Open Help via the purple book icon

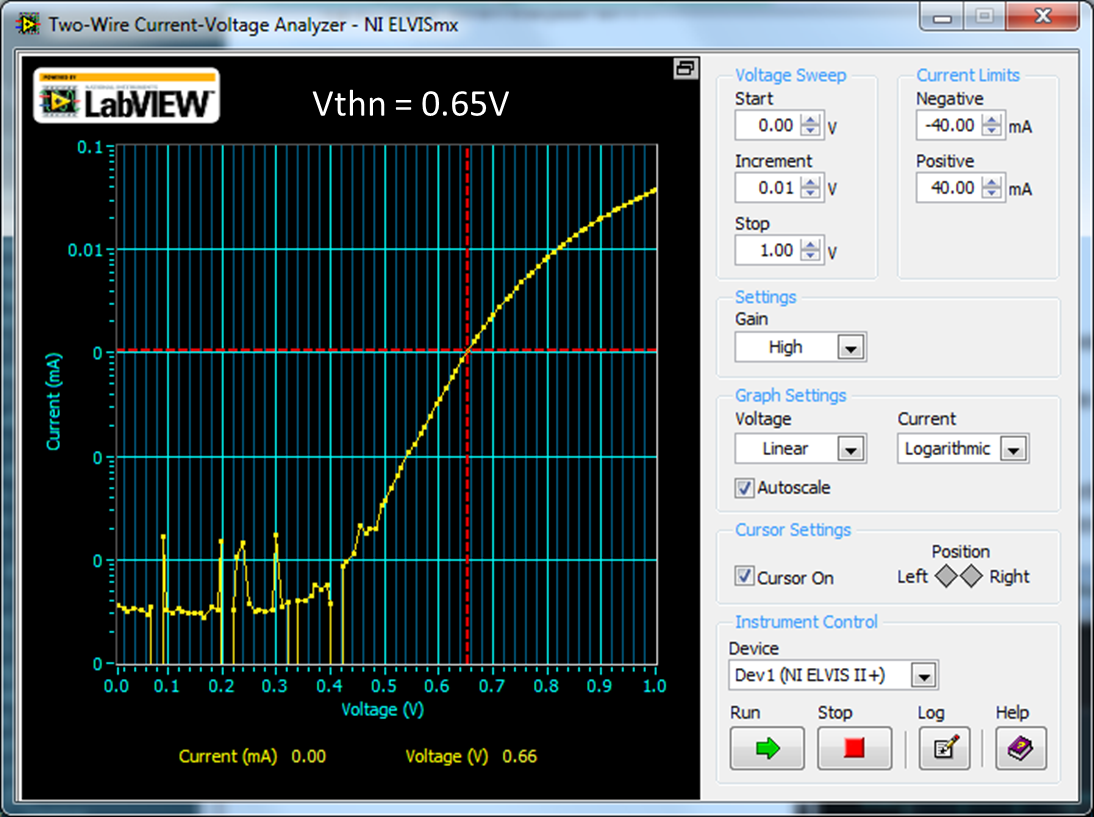click(1021, 748)
